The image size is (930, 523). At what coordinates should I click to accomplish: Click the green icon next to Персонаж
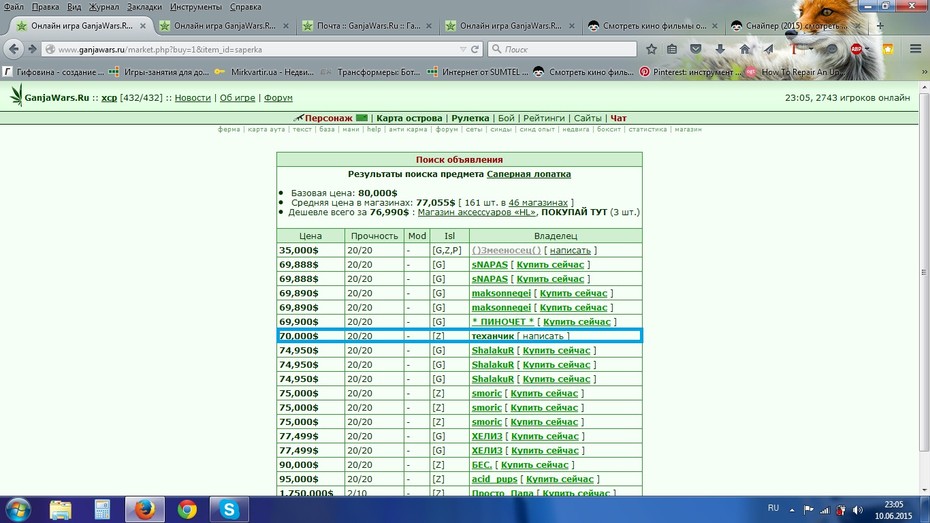point(362,117)
